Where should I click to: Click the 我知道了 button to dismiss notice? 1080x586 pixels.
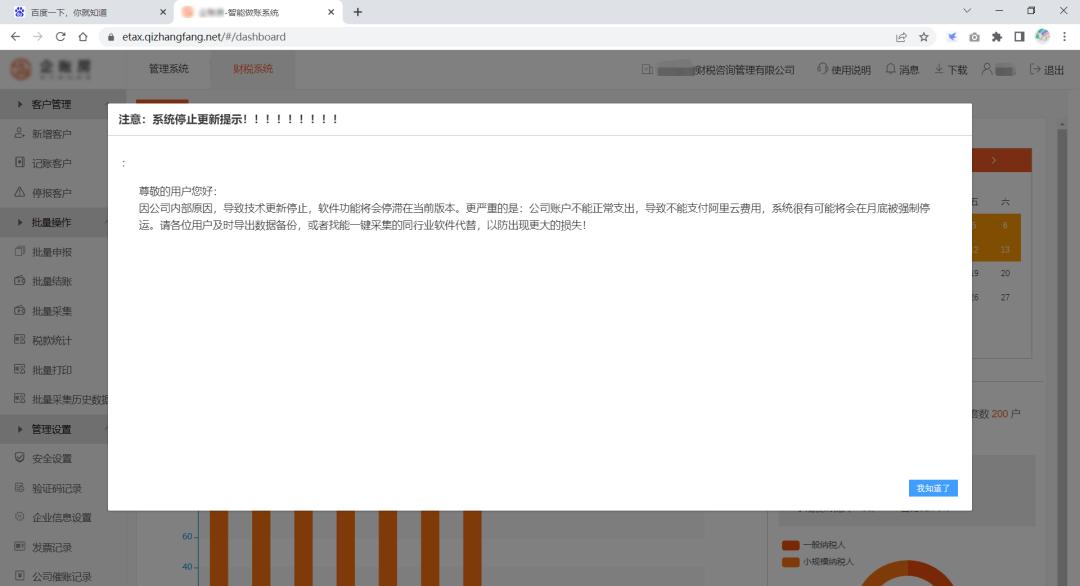click(932, 487)
